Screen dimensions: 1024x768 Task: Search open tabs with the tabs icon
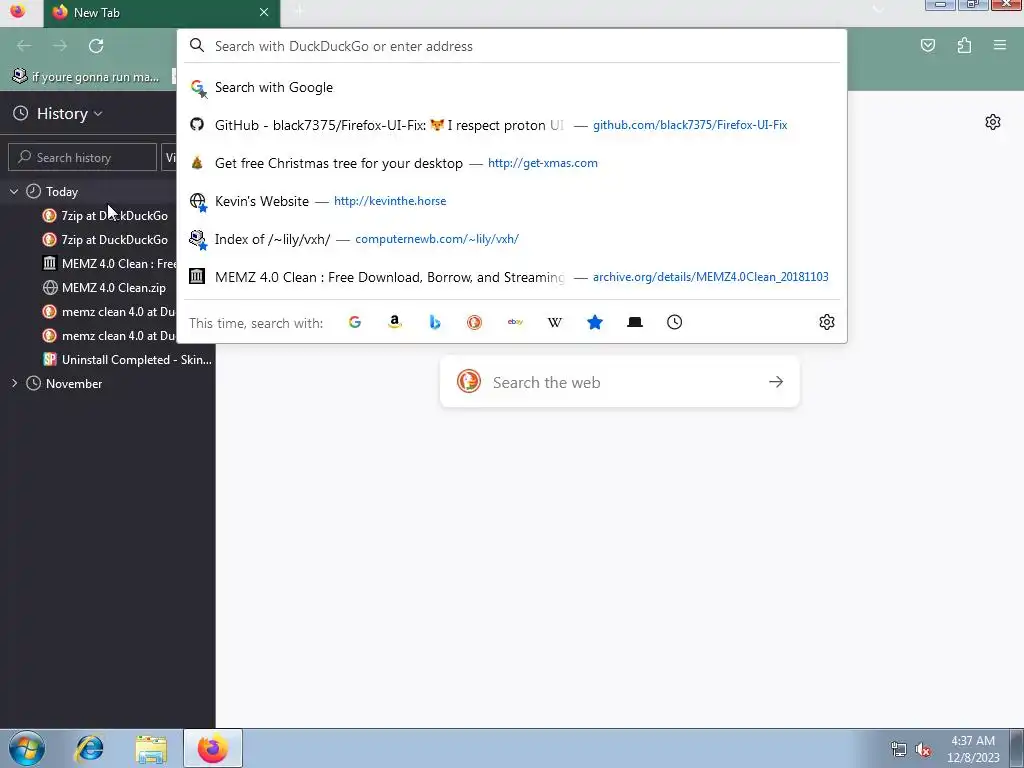635,322
